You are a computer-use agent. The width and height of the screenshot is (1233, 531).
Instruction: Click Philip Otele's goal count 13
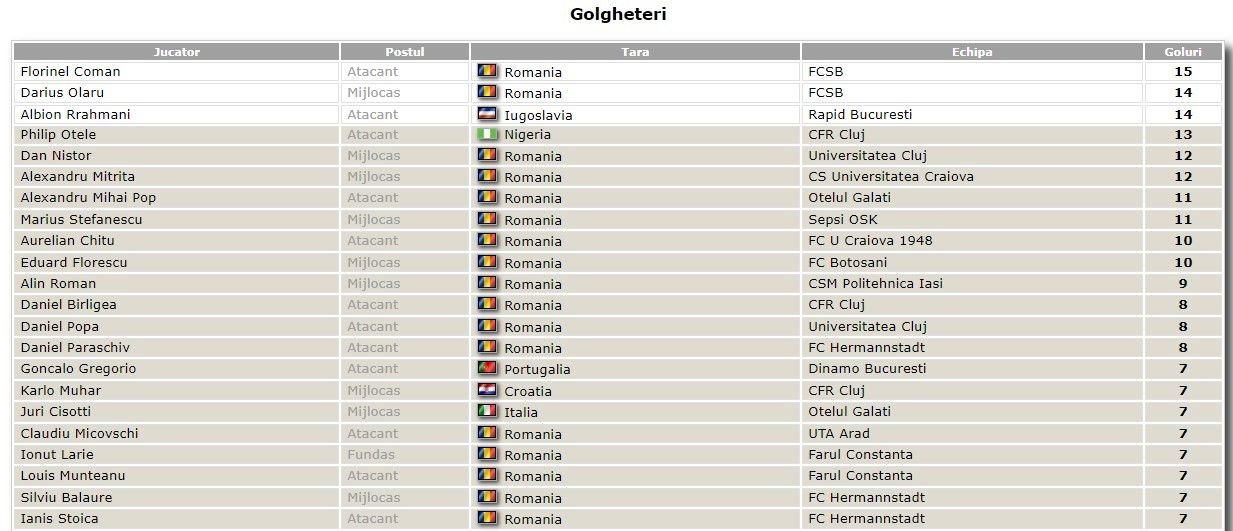tap(1183, 134)
